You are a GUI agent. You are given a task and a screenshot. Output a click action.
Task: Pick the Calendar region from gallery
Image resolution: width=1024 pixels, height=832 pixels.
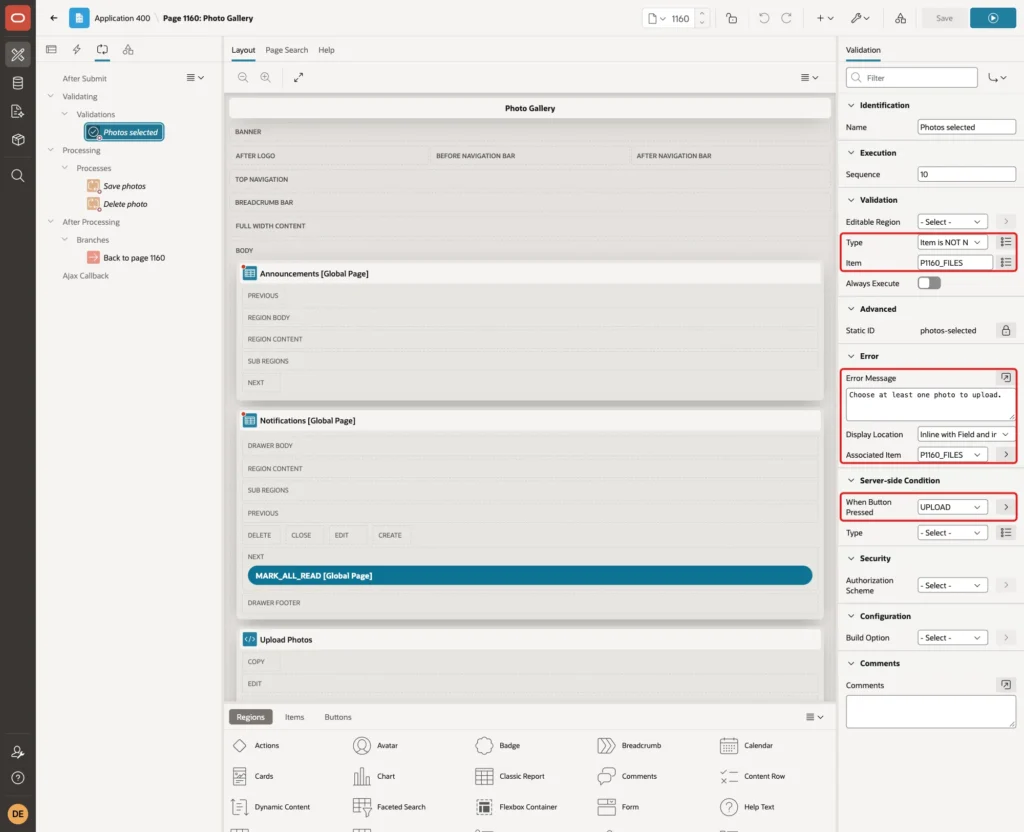746,745
